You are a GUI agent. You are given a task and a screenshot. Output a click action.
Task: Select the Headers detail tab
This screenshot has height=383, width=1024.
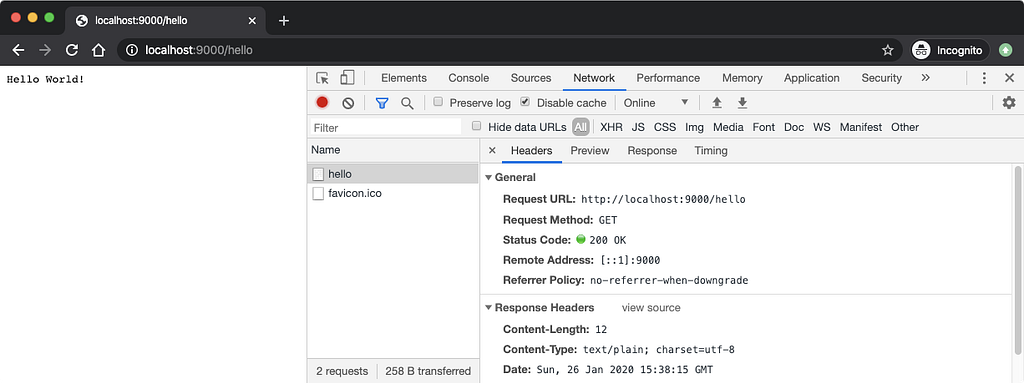532,150
